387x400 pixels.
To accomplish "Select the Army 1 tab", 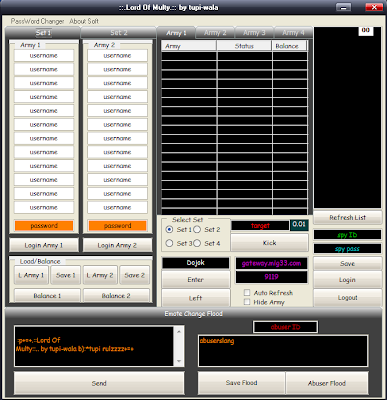I will (x=176, y=33).
